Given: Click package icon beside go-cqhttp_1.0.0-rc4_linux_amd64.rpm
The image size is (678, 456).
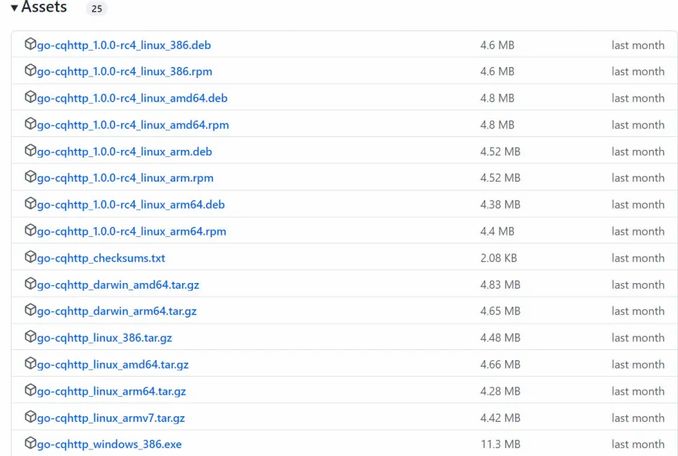Looking at the screenshot, I should click(x=30, y=124).
